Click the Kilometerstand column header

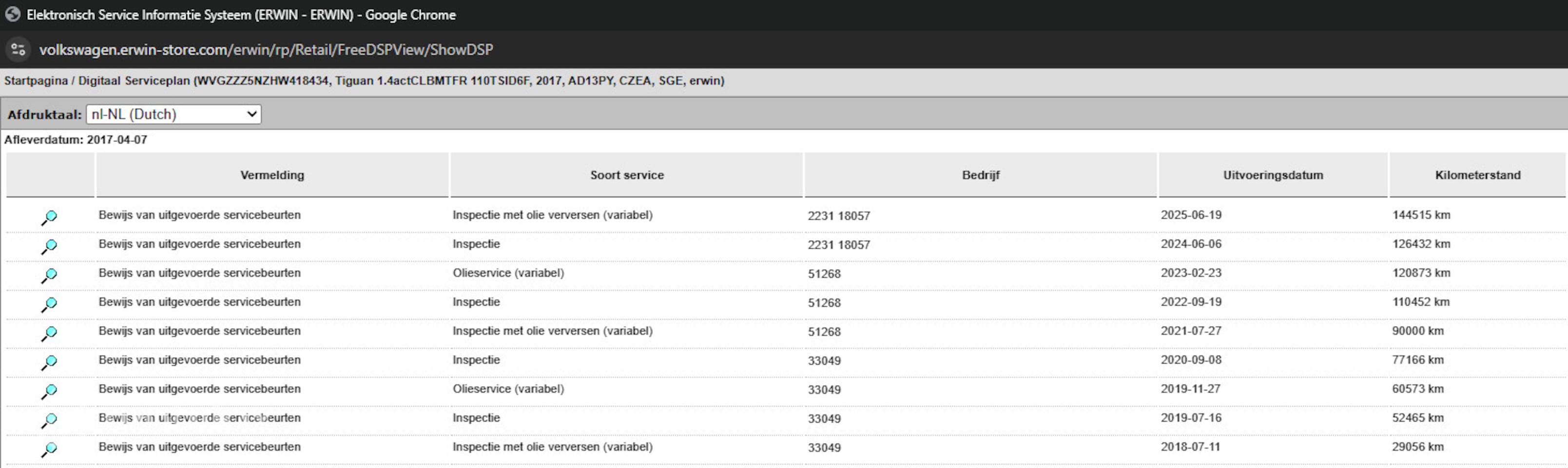(x=1477, y=175)
